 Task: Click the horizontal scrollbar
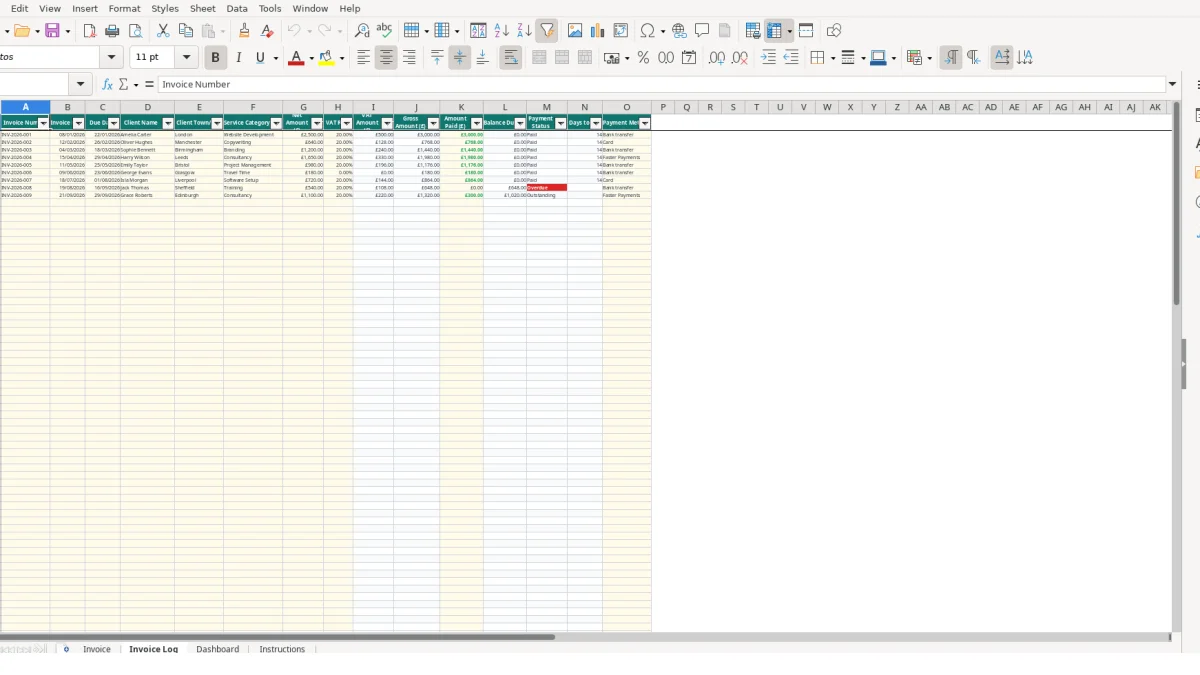point(277,636)
